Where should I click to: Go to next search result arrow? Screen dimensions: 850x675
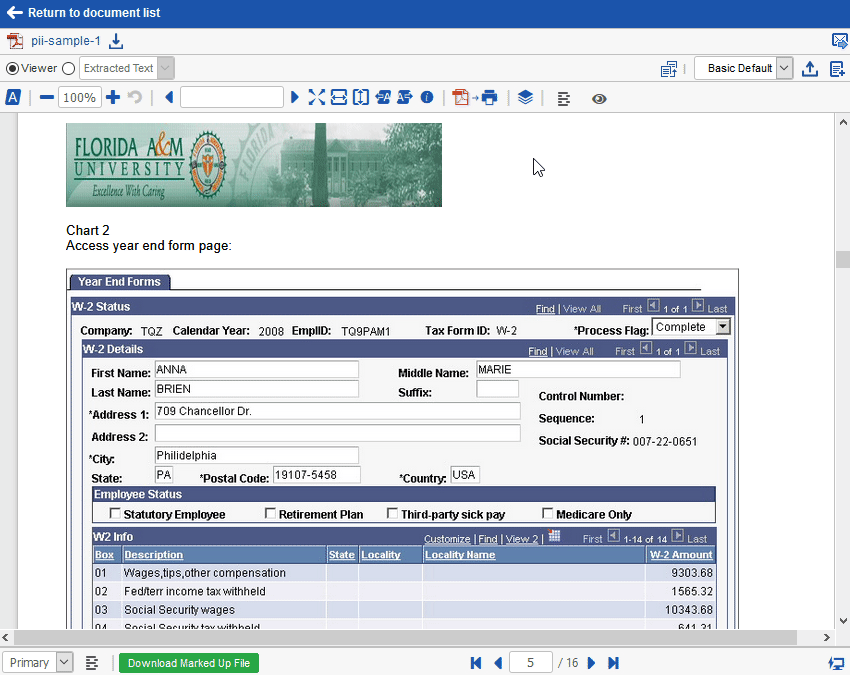coord(294,98)
